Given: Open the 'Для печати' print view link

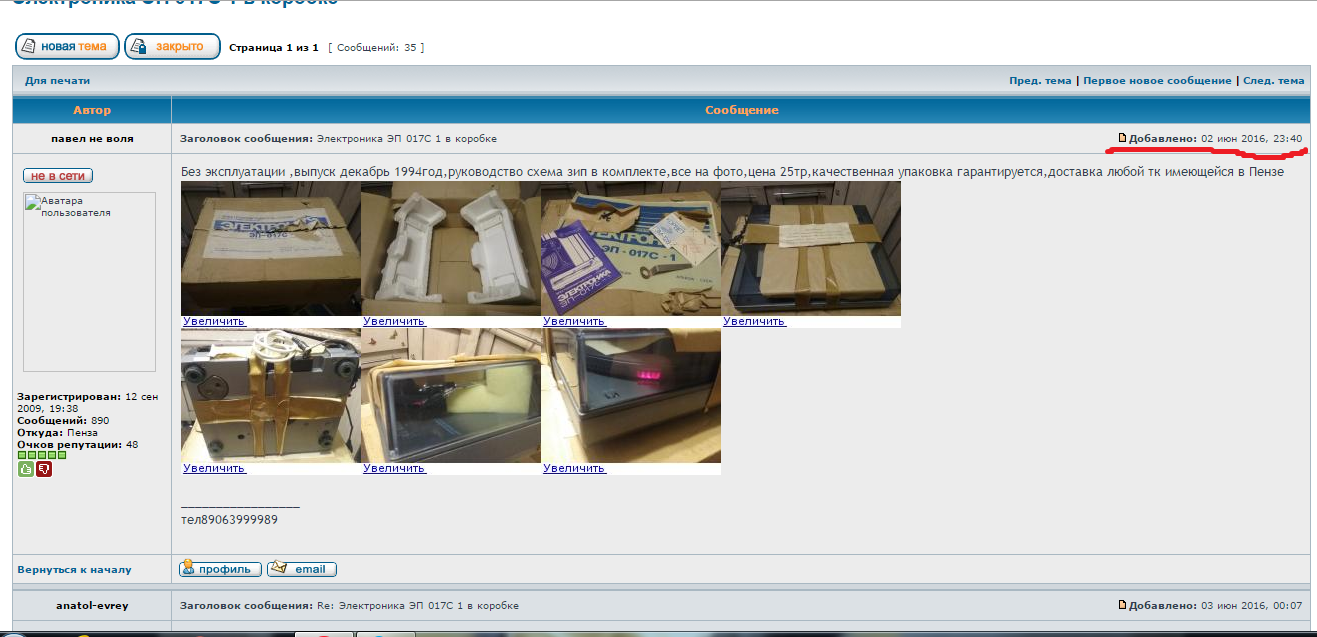Looking at the screenshot, I should [x=57, y=81].
